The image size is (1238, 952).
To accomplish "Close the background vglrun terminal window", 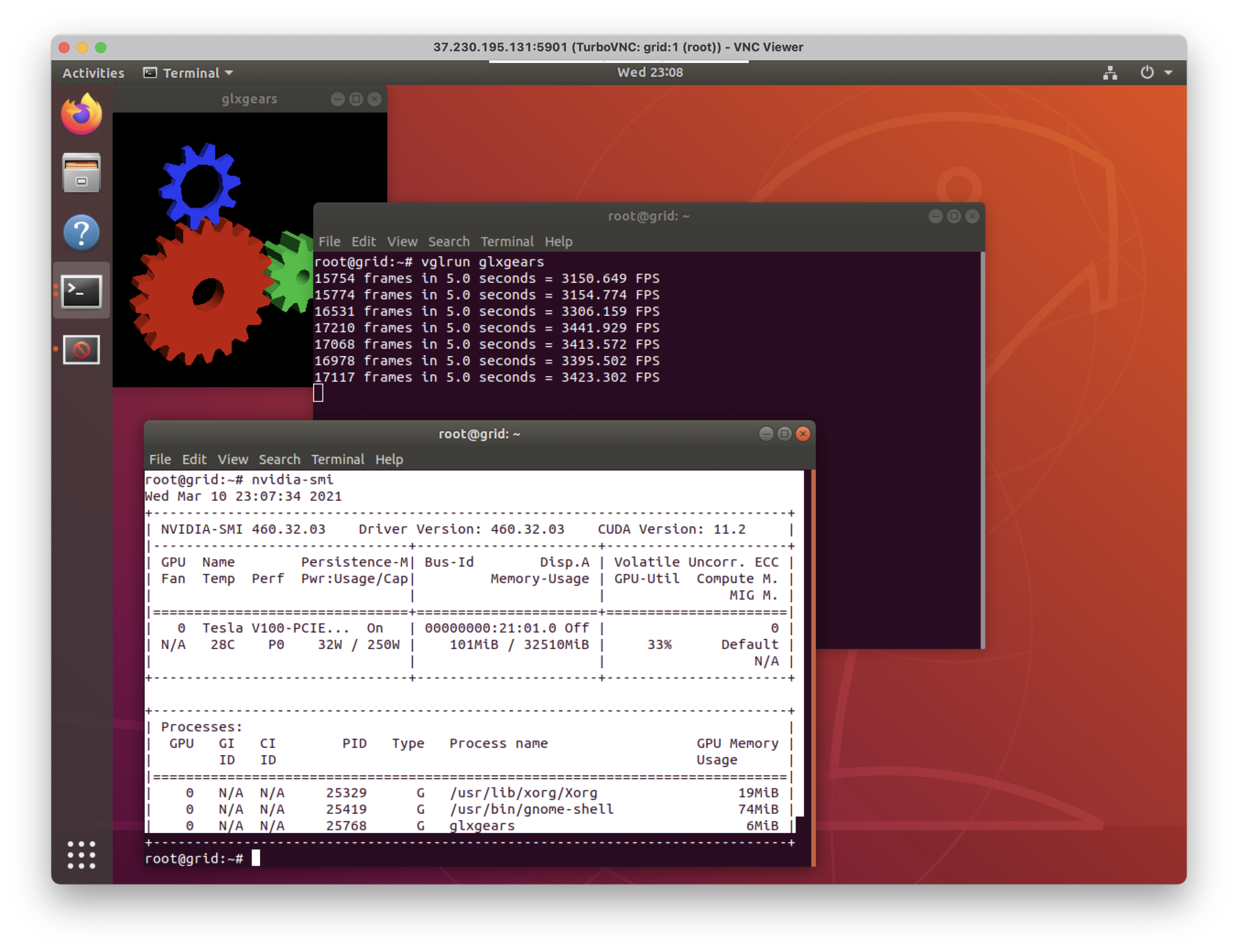I will coord(973,216).
